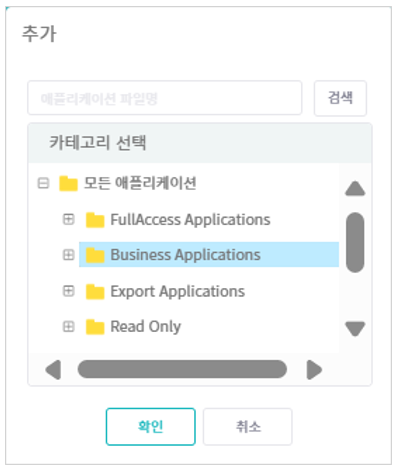394x469 pixels.
Task: Expand the Export Applications node
Action: click(69, 291)
